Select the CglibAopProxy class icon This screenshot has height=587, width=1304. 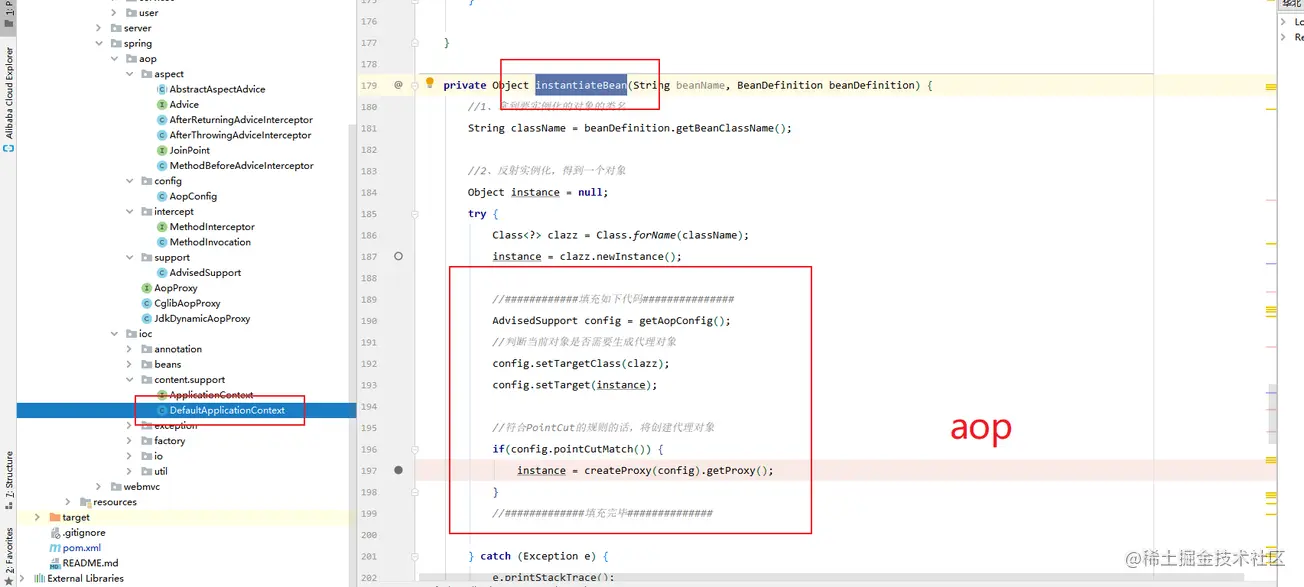(x=147, y=303)
